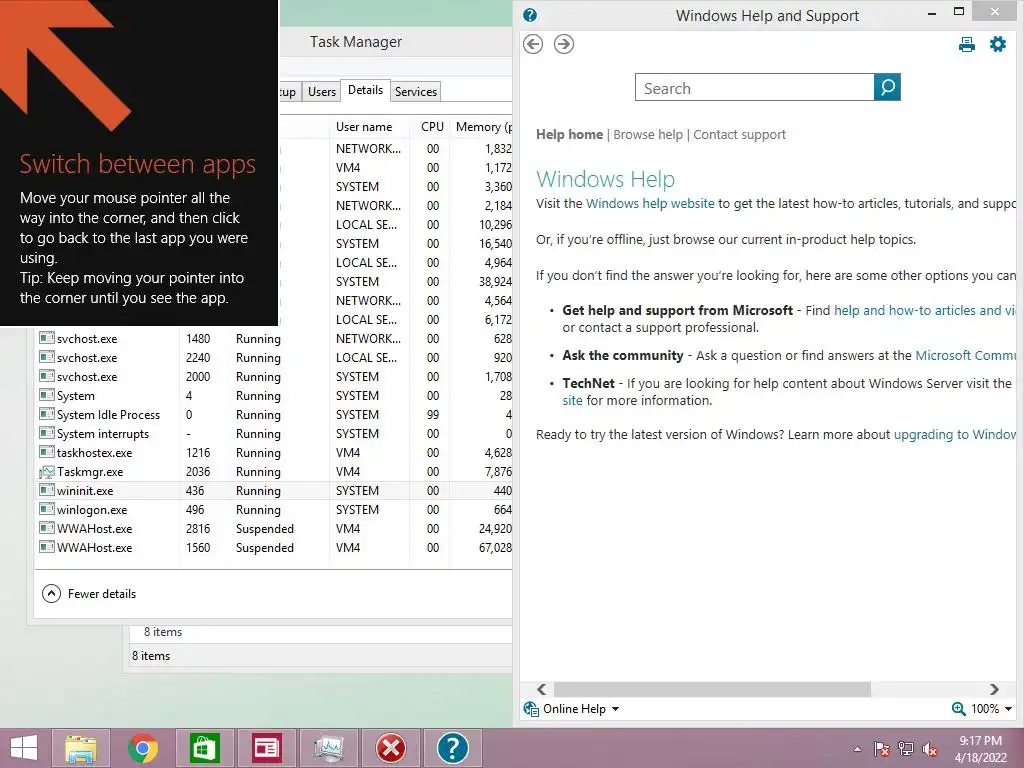The image size is (1024, 768).
Task: Click the TechNet site link
Action: [572, 400]
